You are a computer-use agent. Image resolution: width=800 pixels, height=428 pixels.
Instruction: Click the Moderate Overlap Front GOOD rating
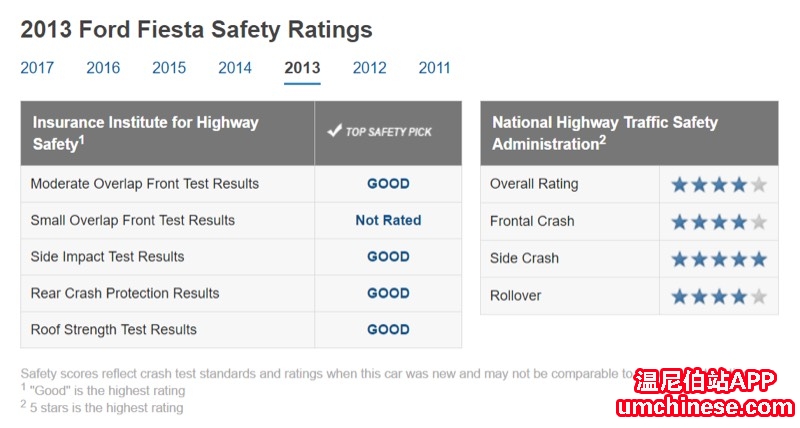[x=388, y=184]
